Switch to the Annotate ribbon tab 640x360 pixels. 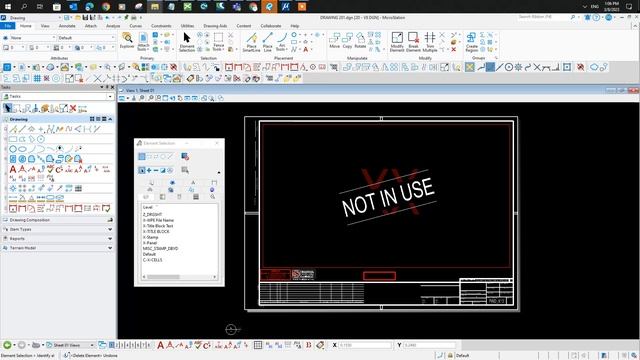[x=67, y=26]
